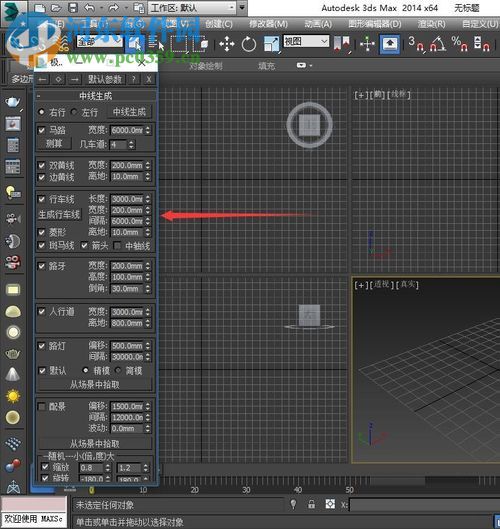Toggle the 3D Snaps magnet icon
The height and width of the screenshot is (529, 500).
point(416,44)
